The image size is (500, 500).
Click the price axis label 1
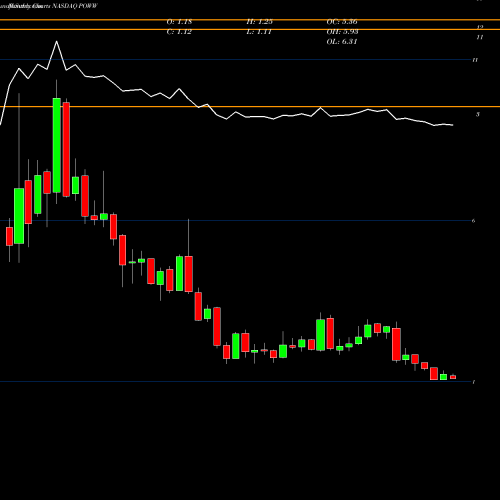[x=474, y=382]
